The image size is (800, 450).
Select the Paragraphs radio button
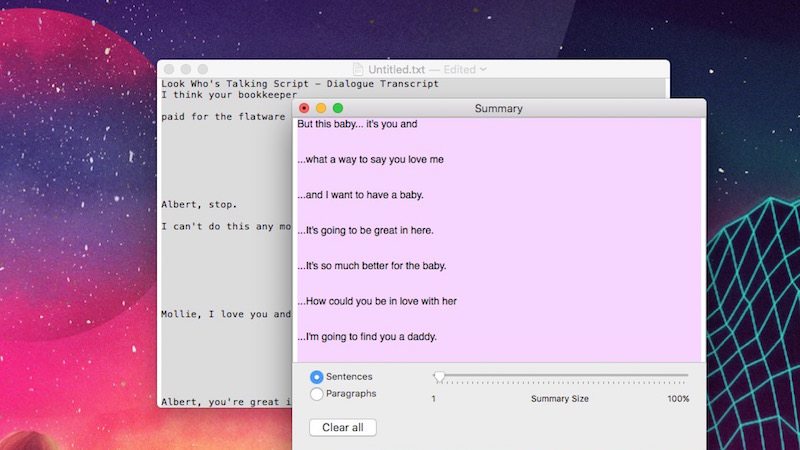tap(316, 394)
